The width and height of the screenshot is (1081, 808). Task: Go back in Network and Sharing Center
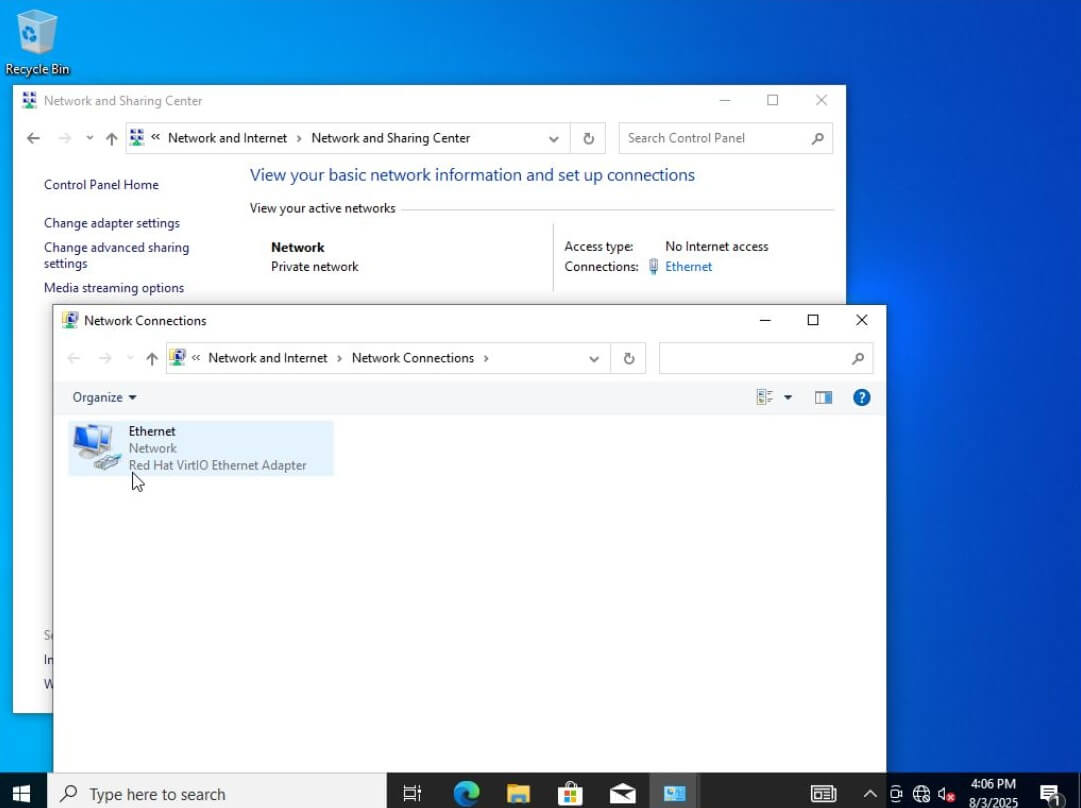[x=33, y=139]
